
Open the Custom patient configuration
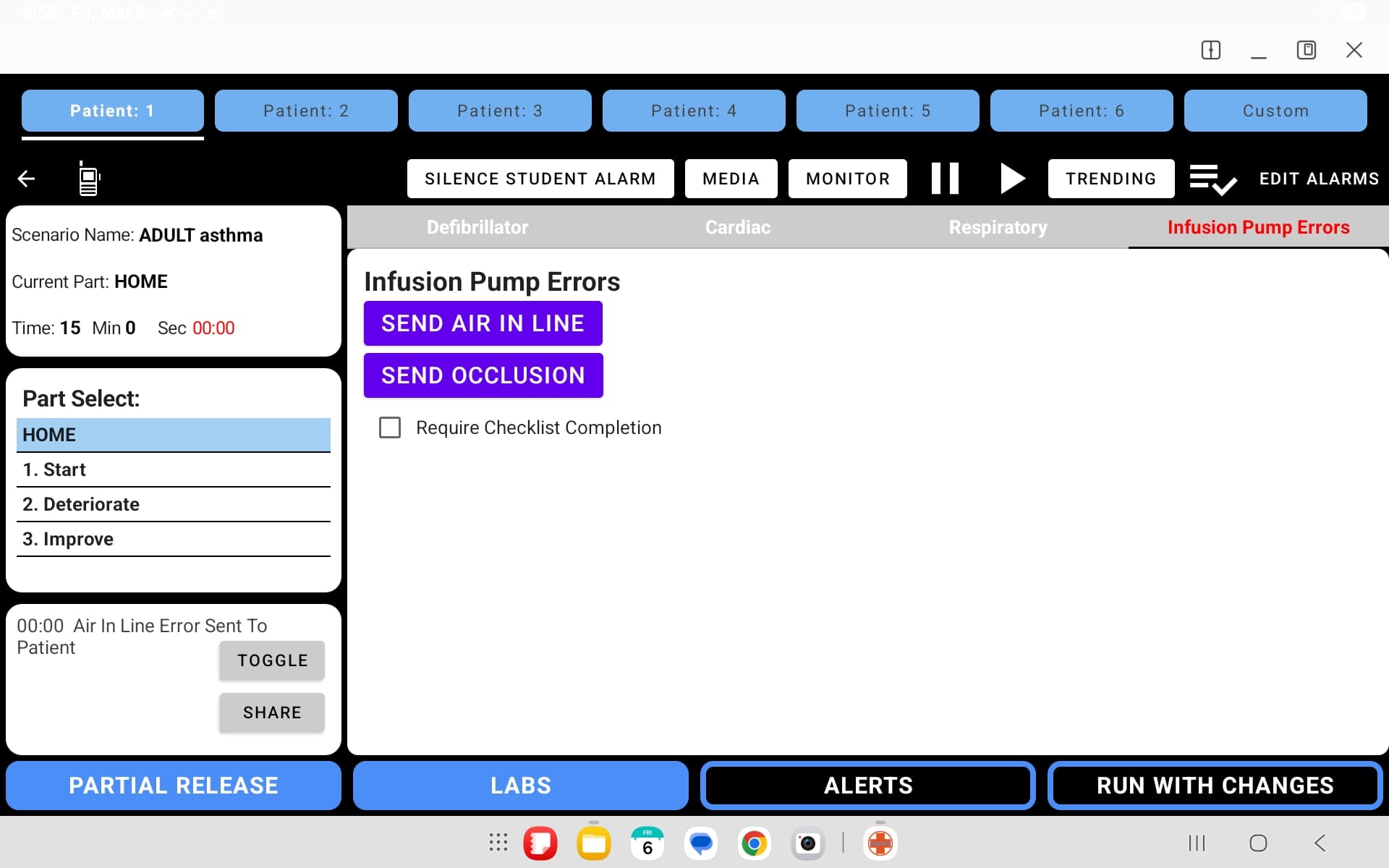(x=1275, y=111)
